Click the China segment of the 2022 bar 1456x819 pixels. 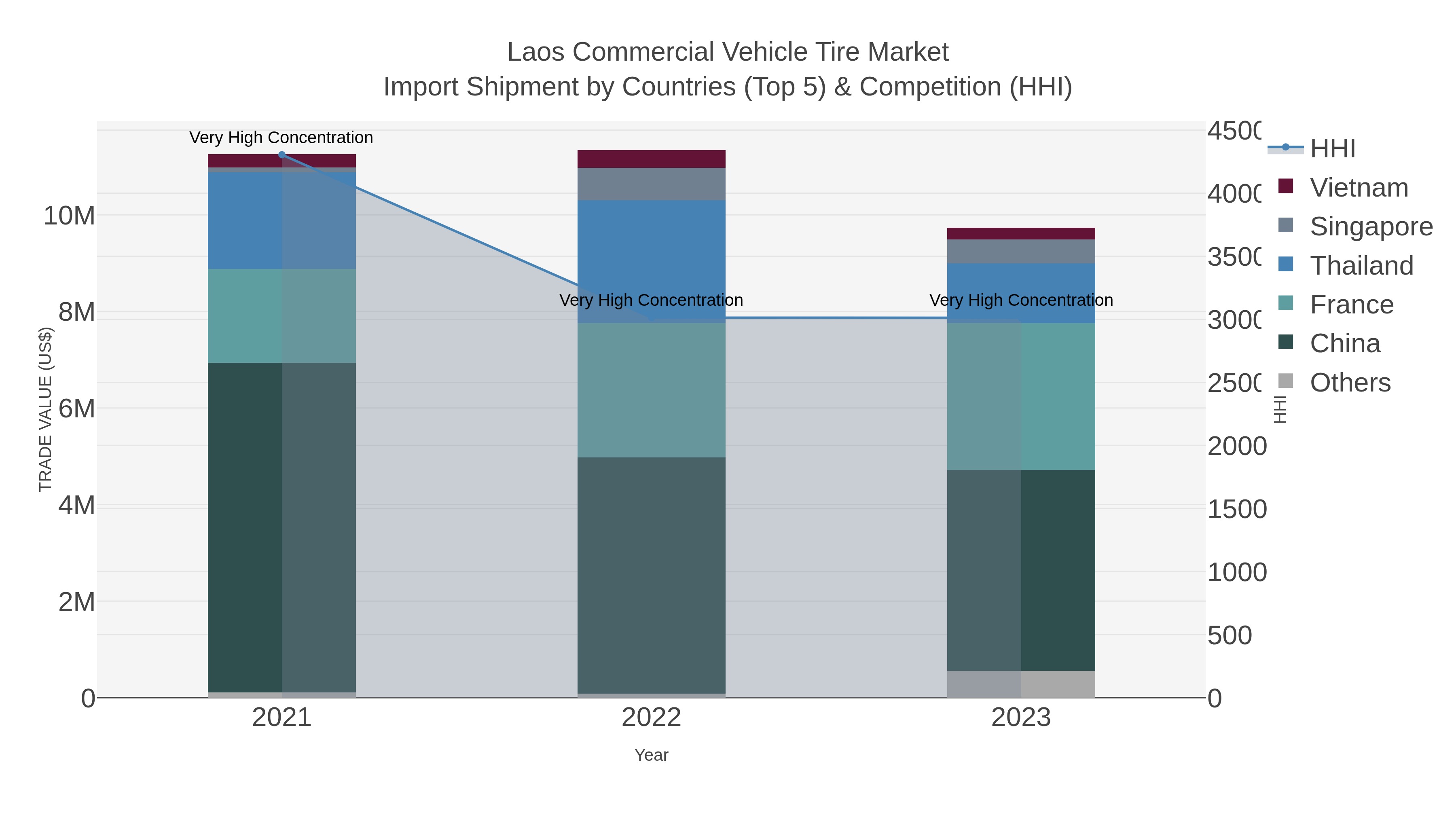click(x=651, y=576)
